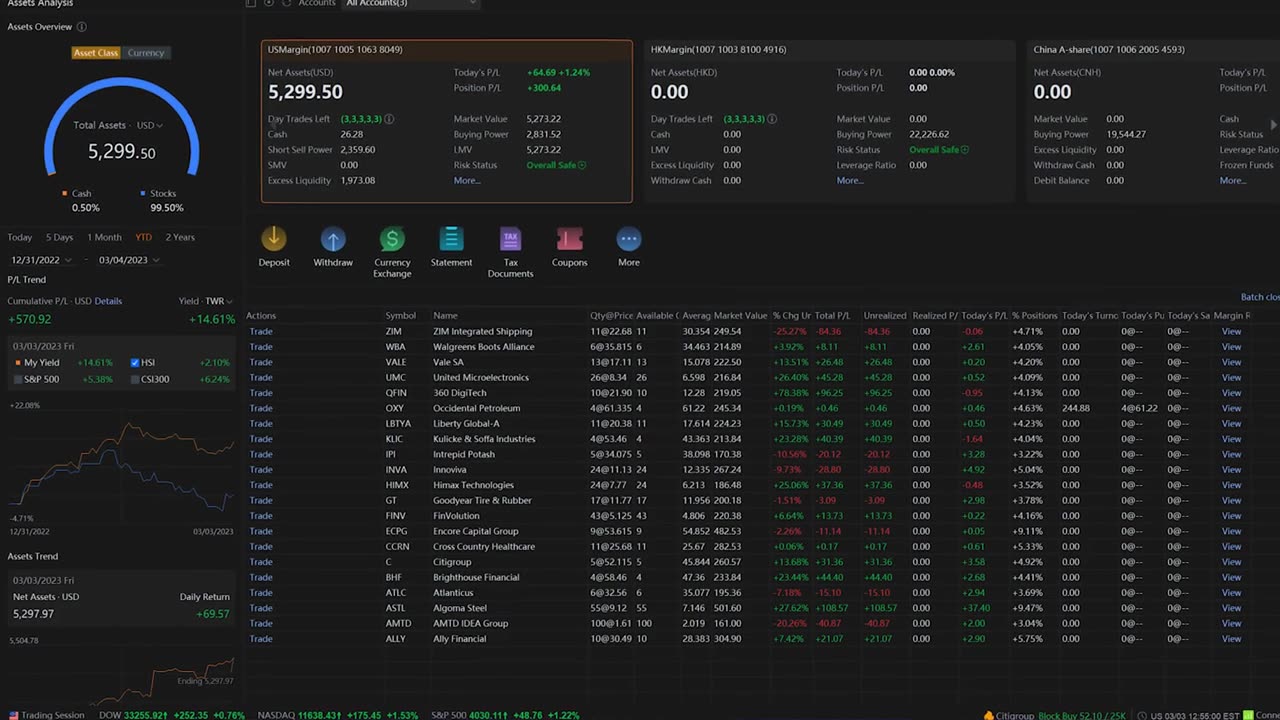Screen dimensions: 1280x720
Task: Open the Statement icon
Action: click(451, 239)
